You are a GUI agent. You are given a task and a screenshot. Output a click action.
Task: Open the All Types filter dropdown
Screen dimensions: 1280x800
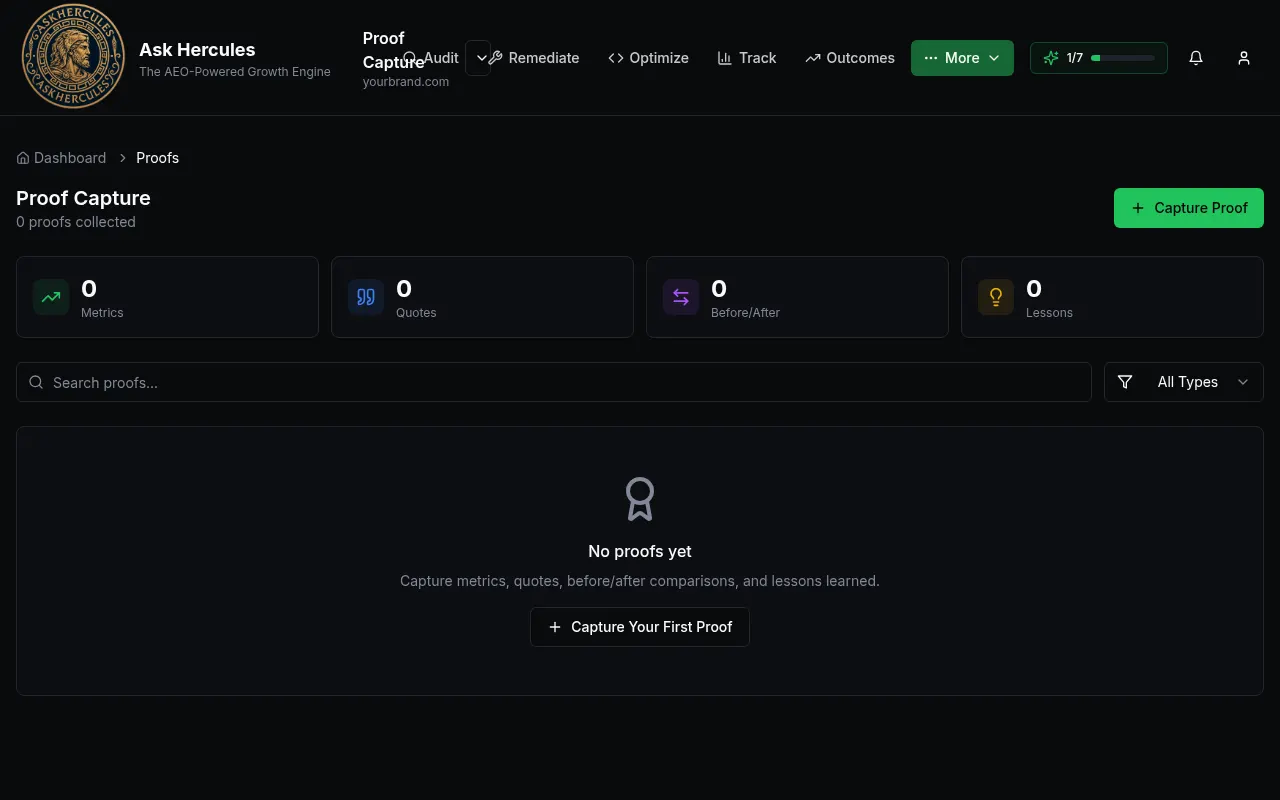pyautogui.click(x=1184, y=382)
